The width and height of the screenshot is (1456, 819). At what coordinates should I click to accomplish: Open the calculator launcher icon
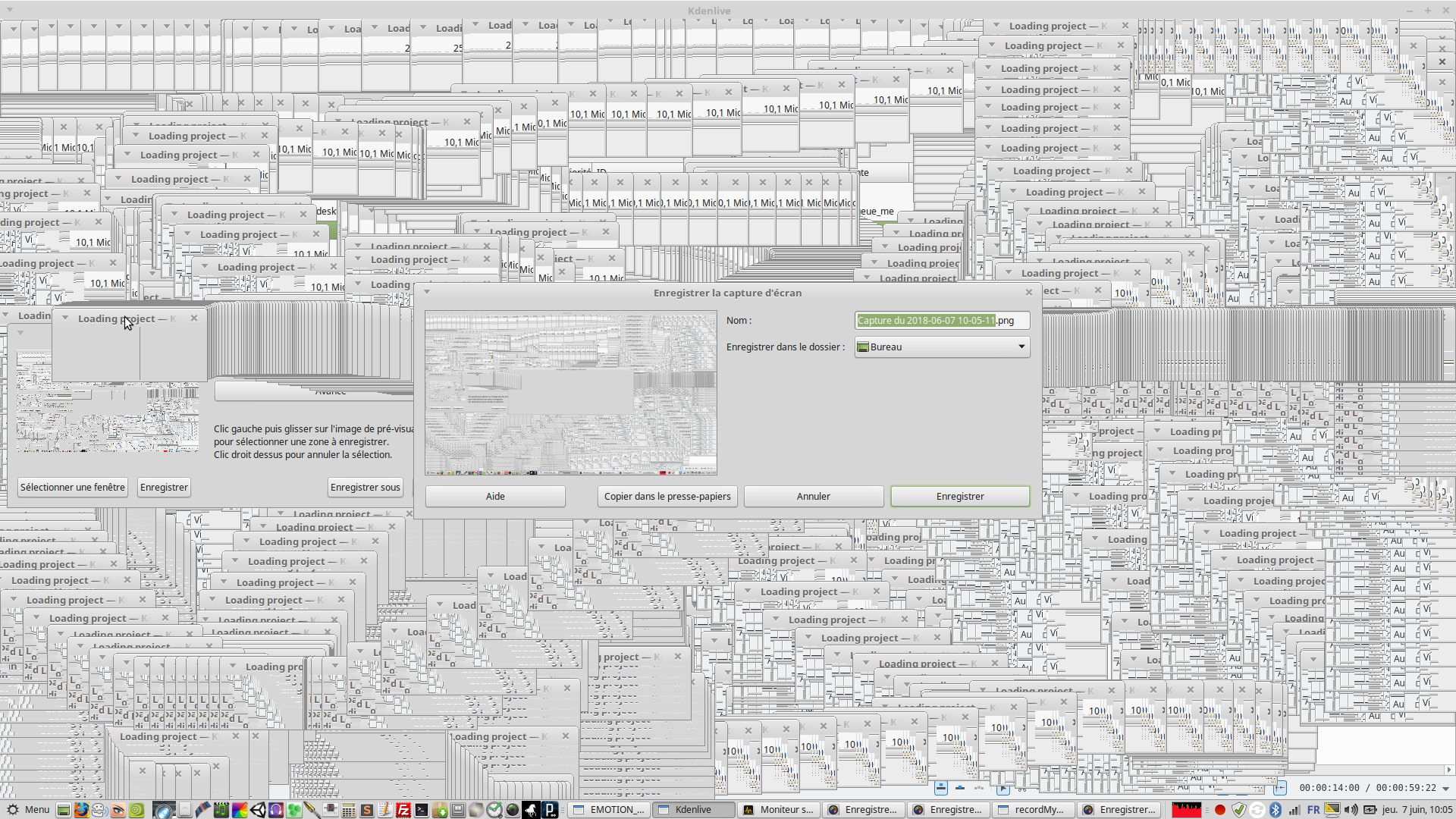pyautogui.click(x=348, y=810)
